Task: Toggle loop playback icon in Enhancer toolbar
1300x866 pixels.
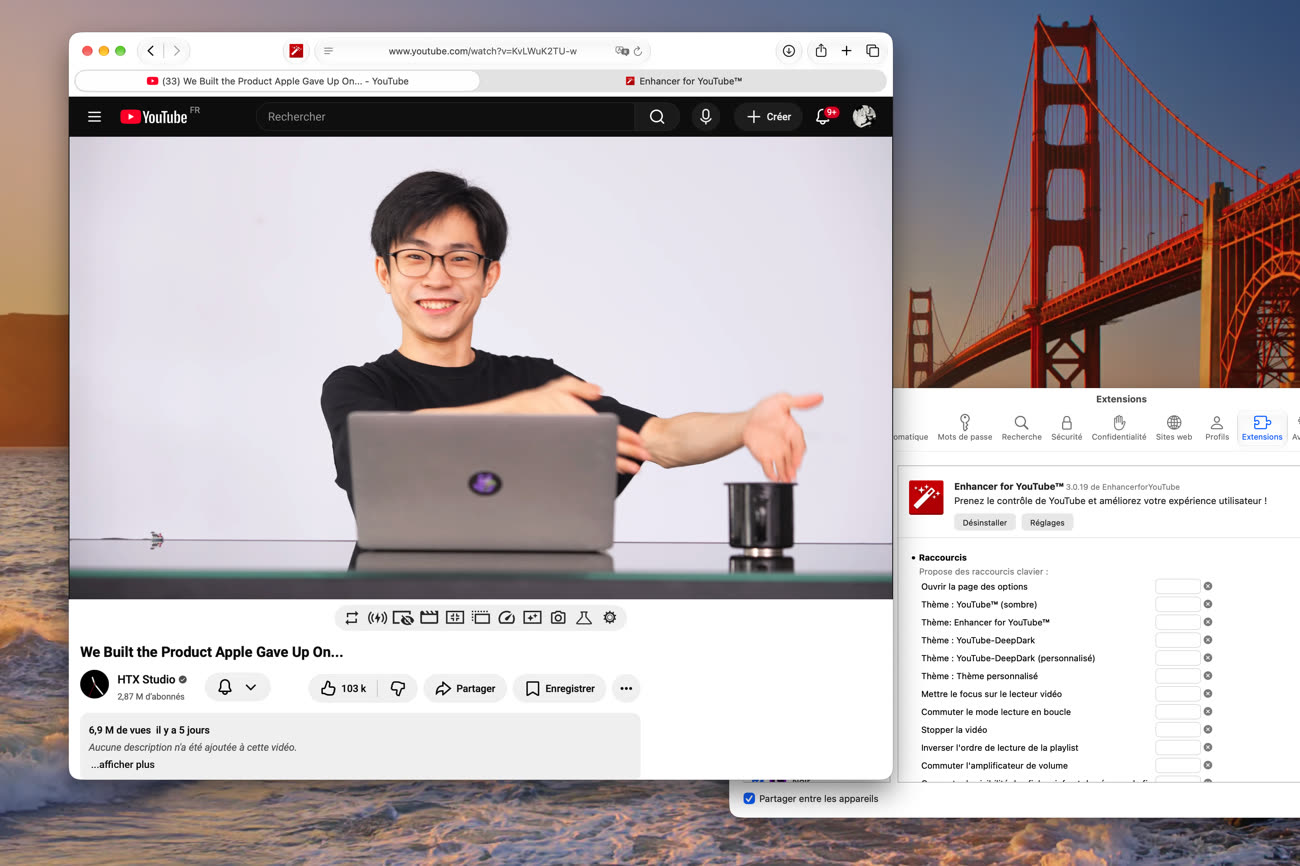Action: 351,618
